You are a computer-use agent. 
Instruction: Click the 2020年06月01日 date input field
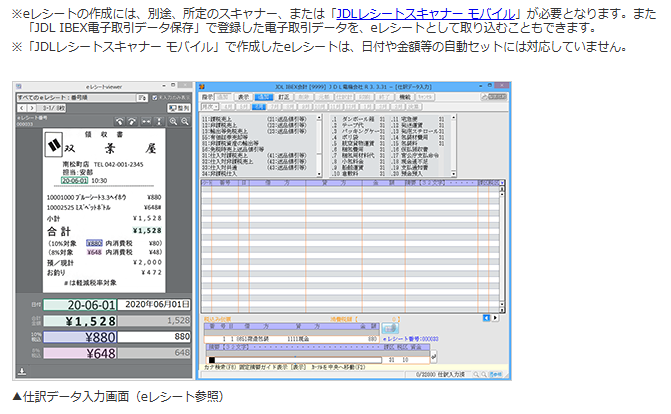(x=154, y=304)
